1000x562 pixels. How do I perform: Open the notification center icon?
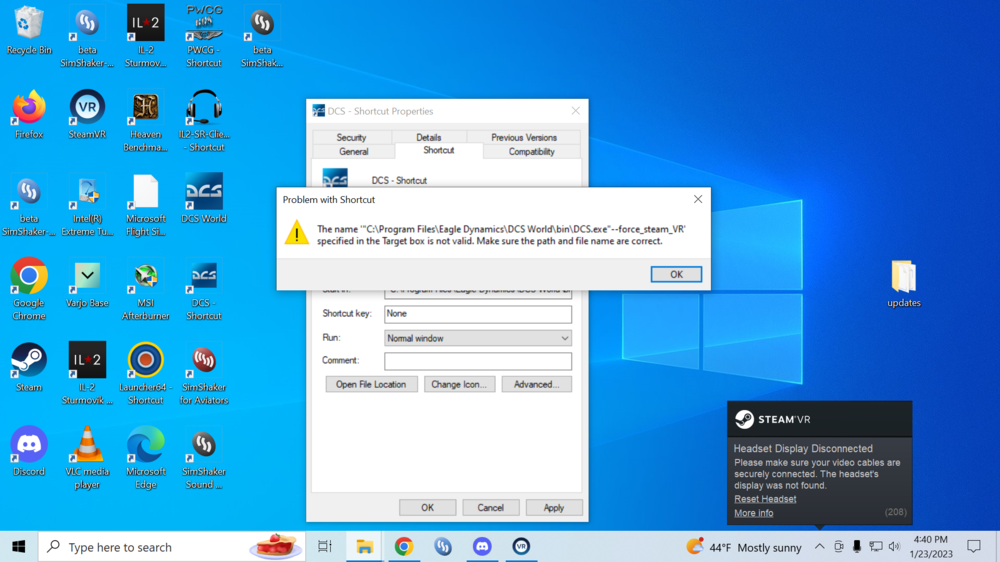[x=974, y=547]
